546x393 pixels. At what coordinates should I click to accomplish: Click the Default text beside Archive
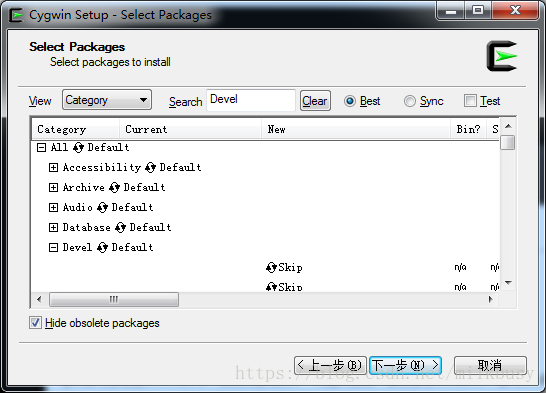coord(144,188)
